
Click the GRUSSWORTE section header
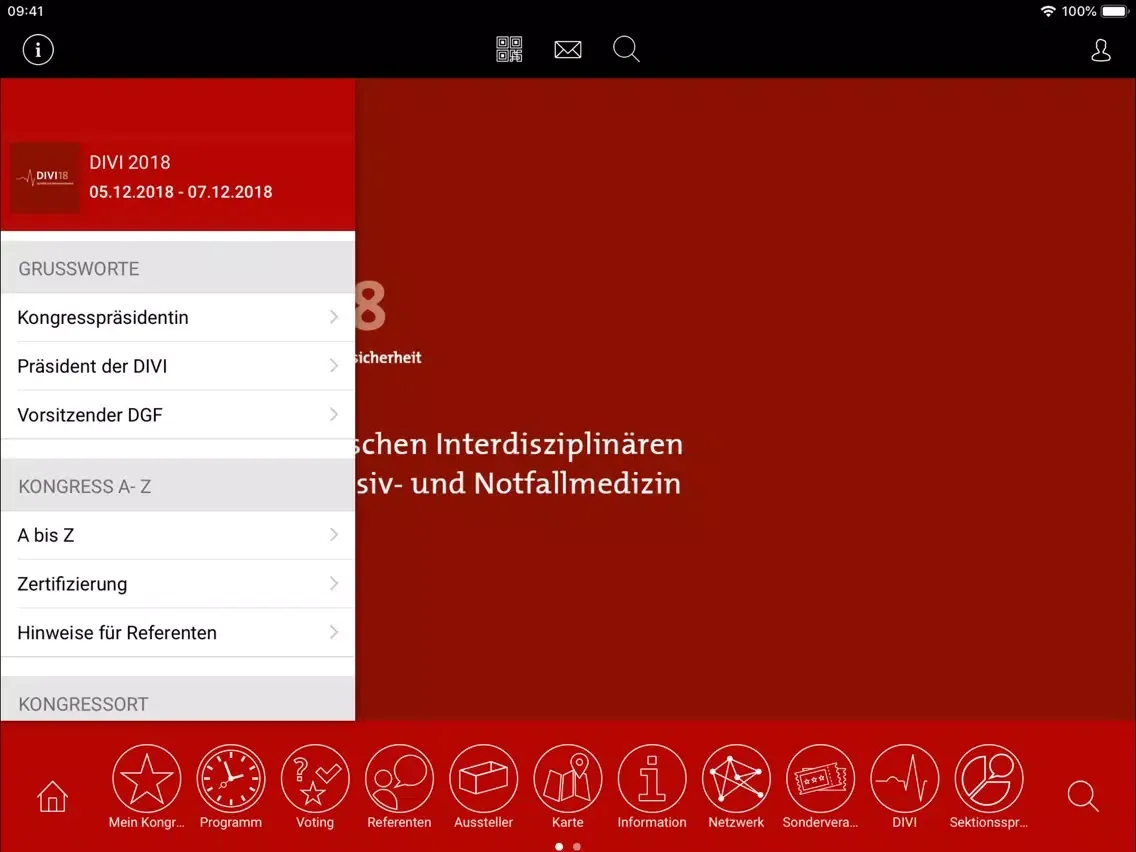click(x=178, y=267)
